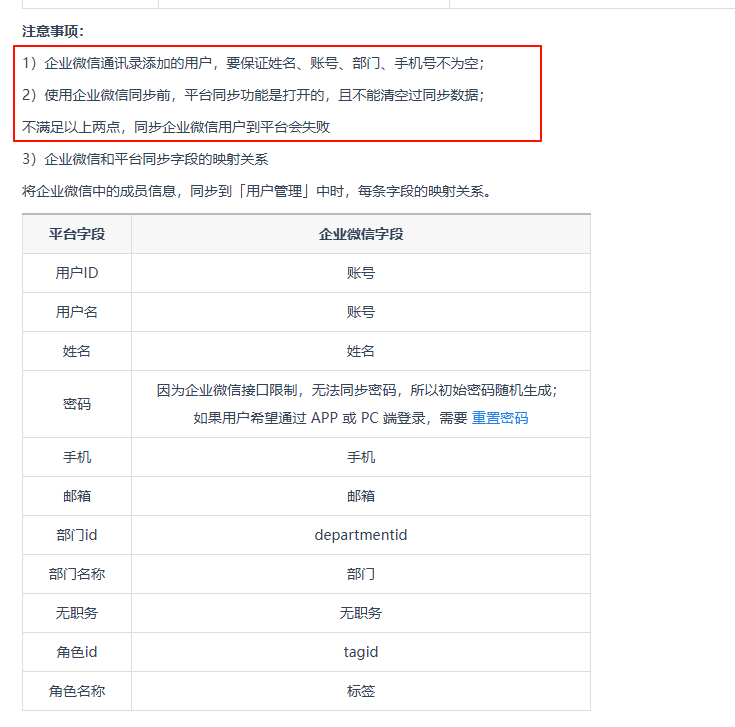Screen dimensions: 735x727
Task: Select the 角色名称 cell
Action: coord(77,691)
